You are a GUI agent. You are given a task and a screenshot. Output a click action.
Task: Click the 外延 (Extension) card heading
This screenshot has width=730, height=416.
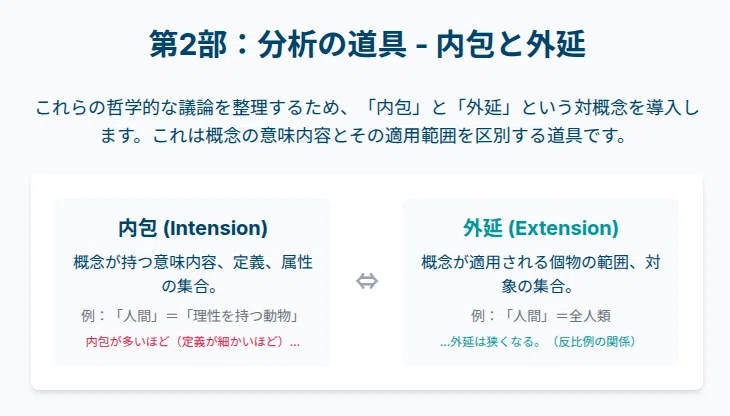point(541,228)
